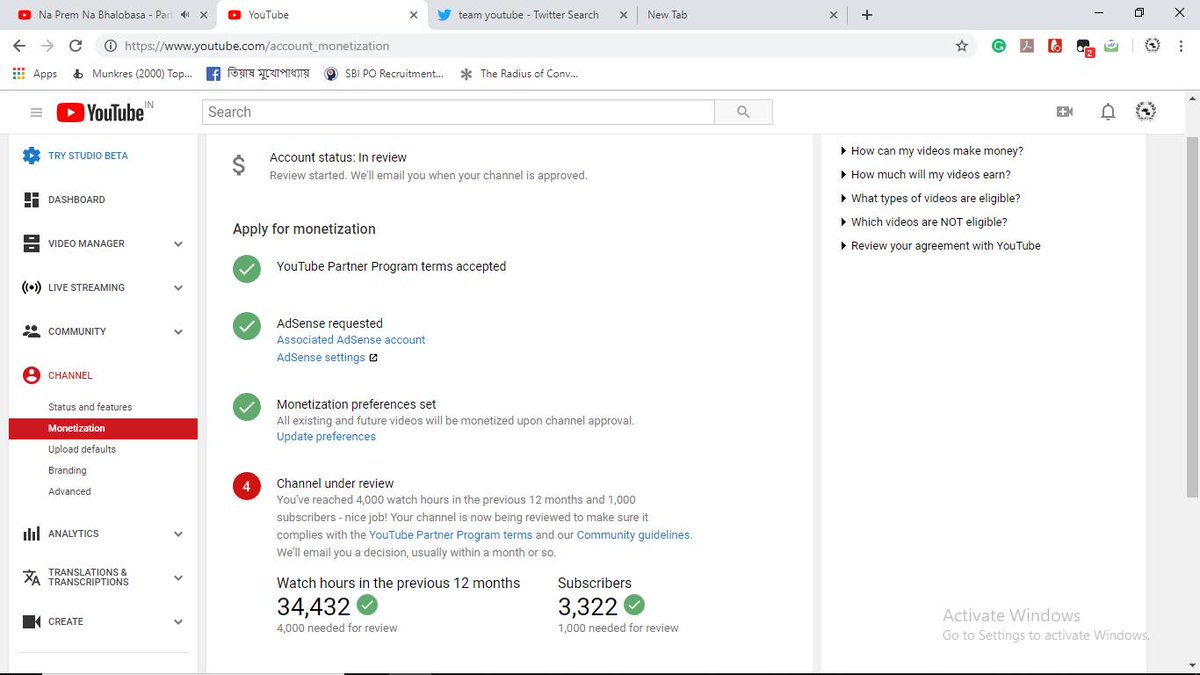Click the Create camera icon in the sidebar
This screenshot has width=1200, height=675.
click(31, 622)
